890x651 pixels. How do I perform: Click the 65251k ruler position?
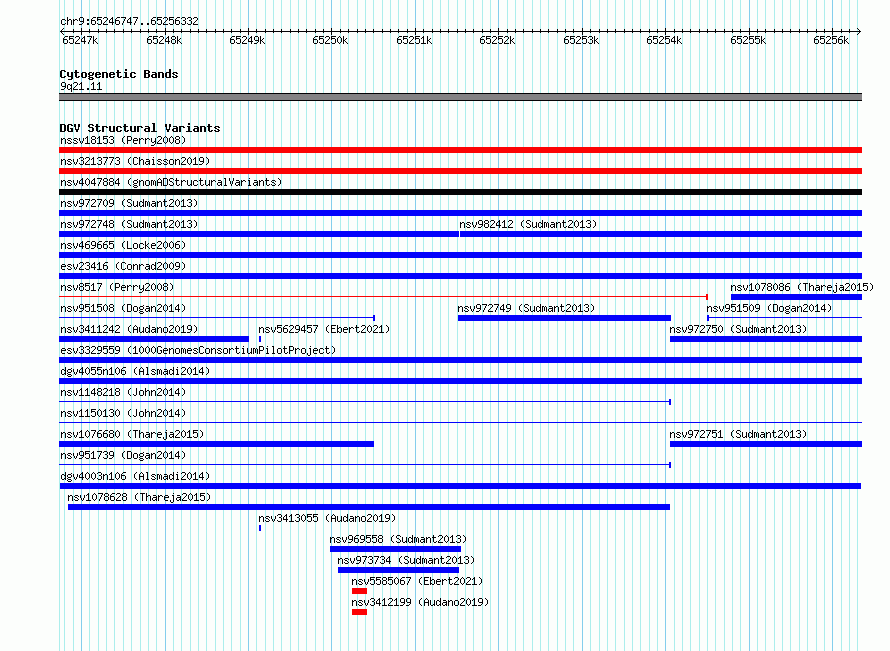point(414,40)
